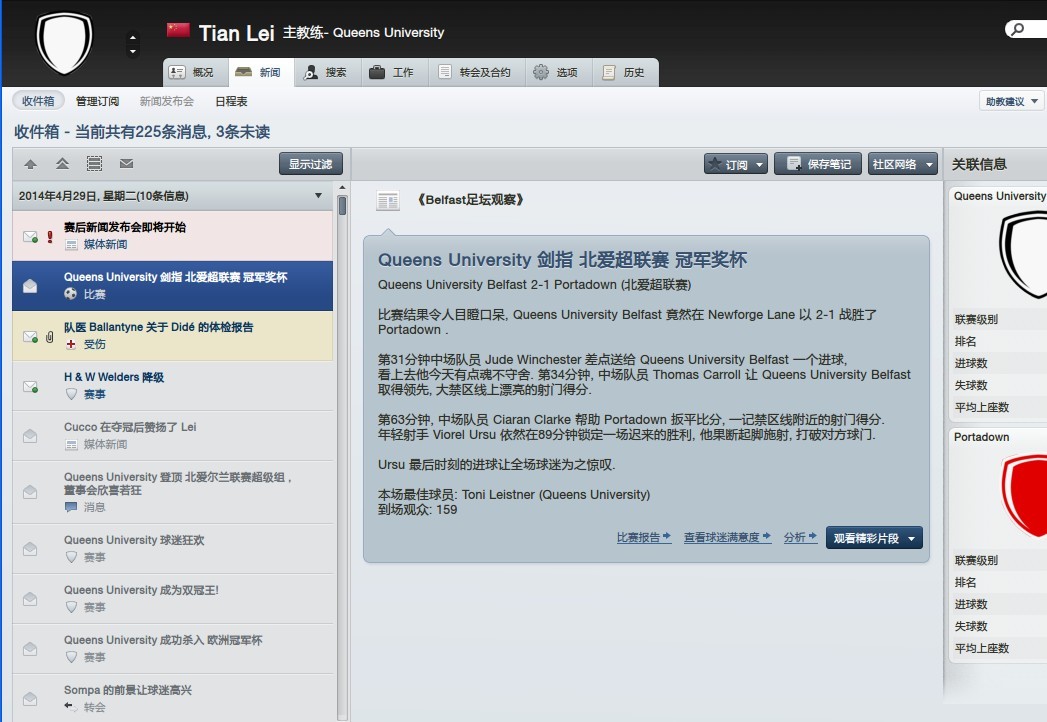Open the 订阅 dropdown with star icon

pos(735,164)
